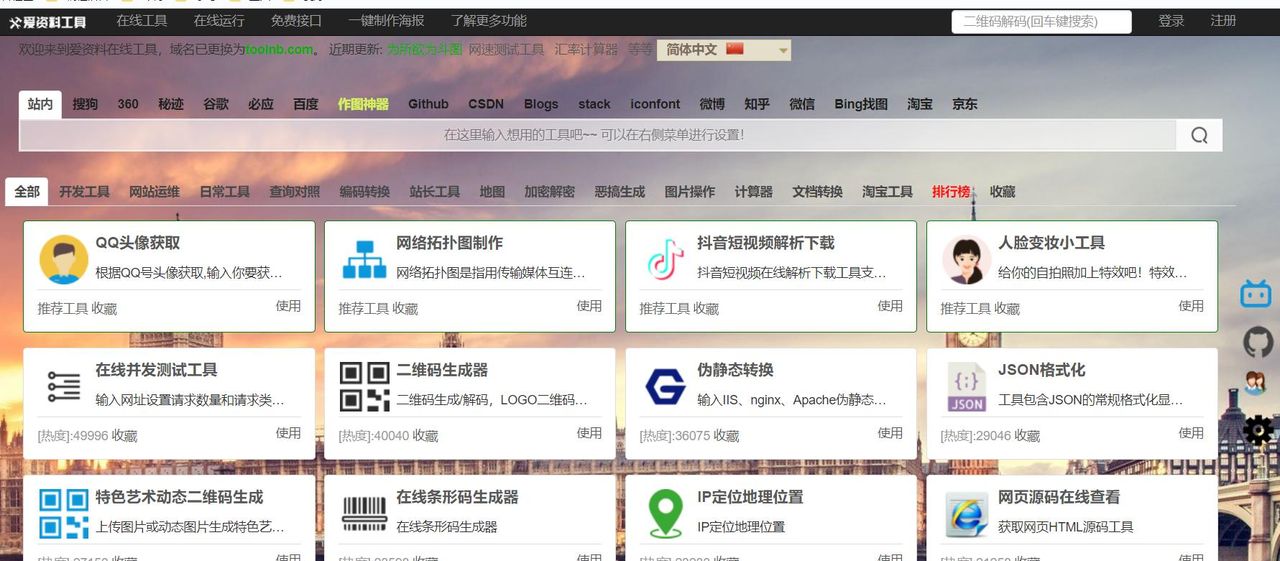
Task: Switch to the 收藏 category tab
Action: (x=1003, y=192)
